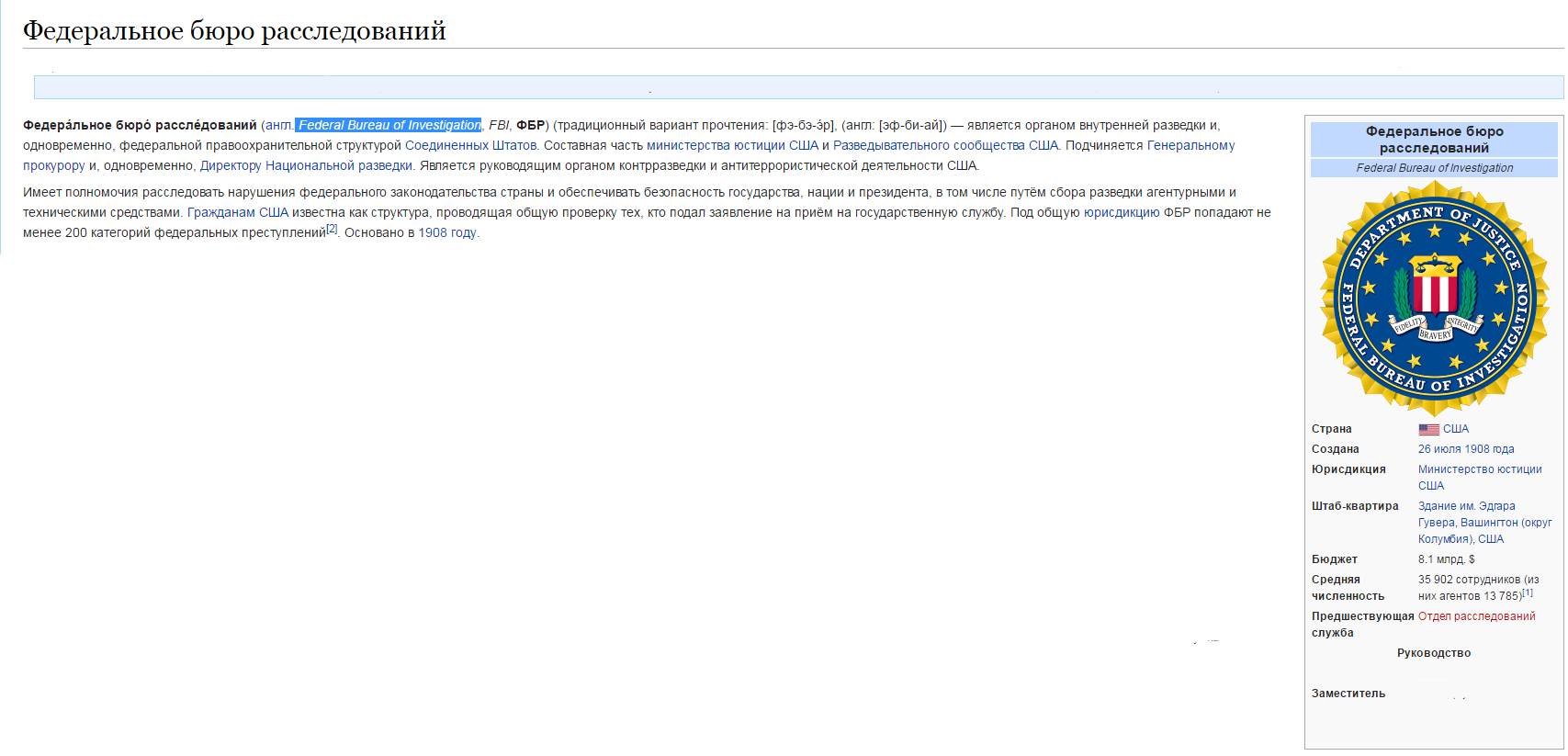Open Соединенных Штатов link

[471, 146]
